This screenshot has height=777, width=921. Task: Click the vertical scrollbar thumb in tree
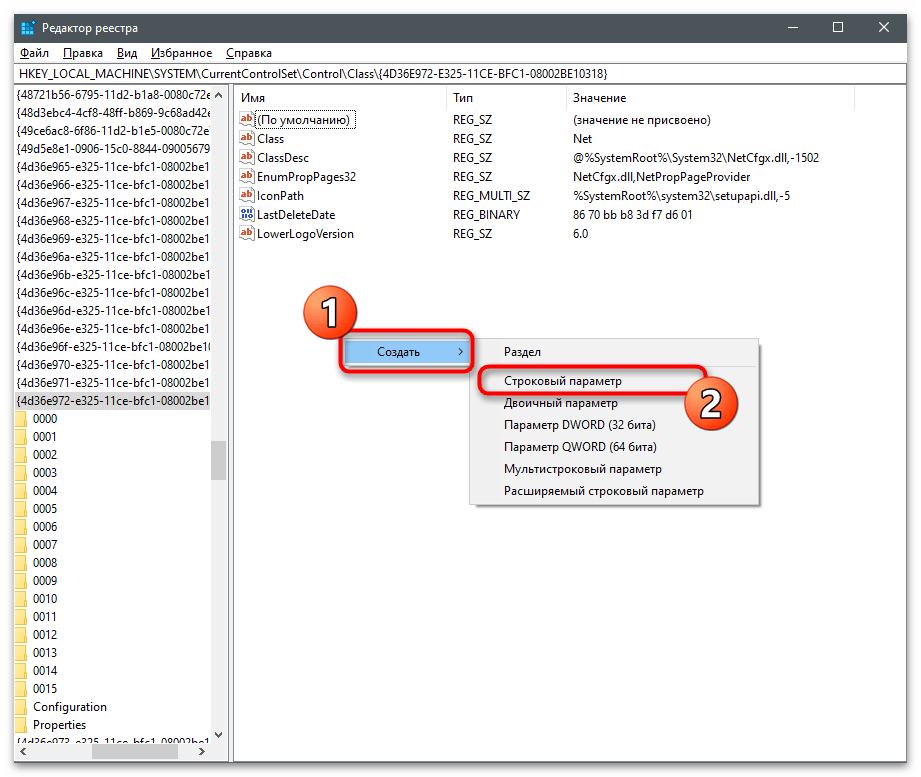(219, 460)
